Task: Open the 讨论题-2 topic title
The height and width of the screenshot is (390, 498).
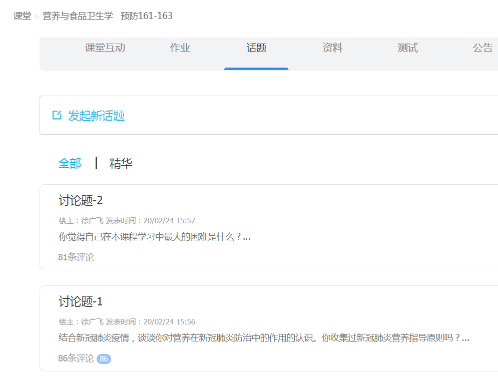Action: [81, 201]
